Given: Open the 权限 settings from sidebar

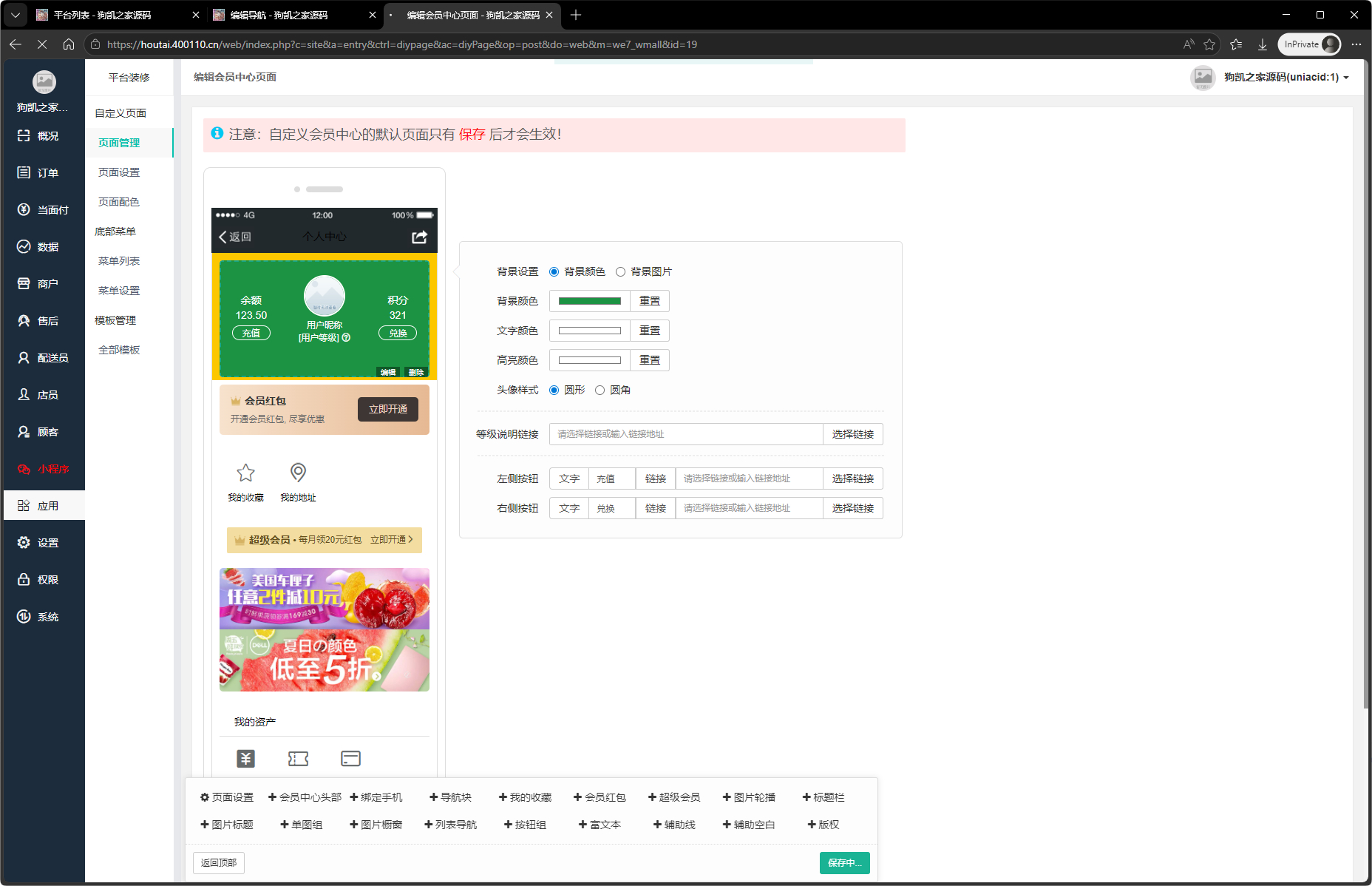Looking at the screenshot, I should coord(44,579).
